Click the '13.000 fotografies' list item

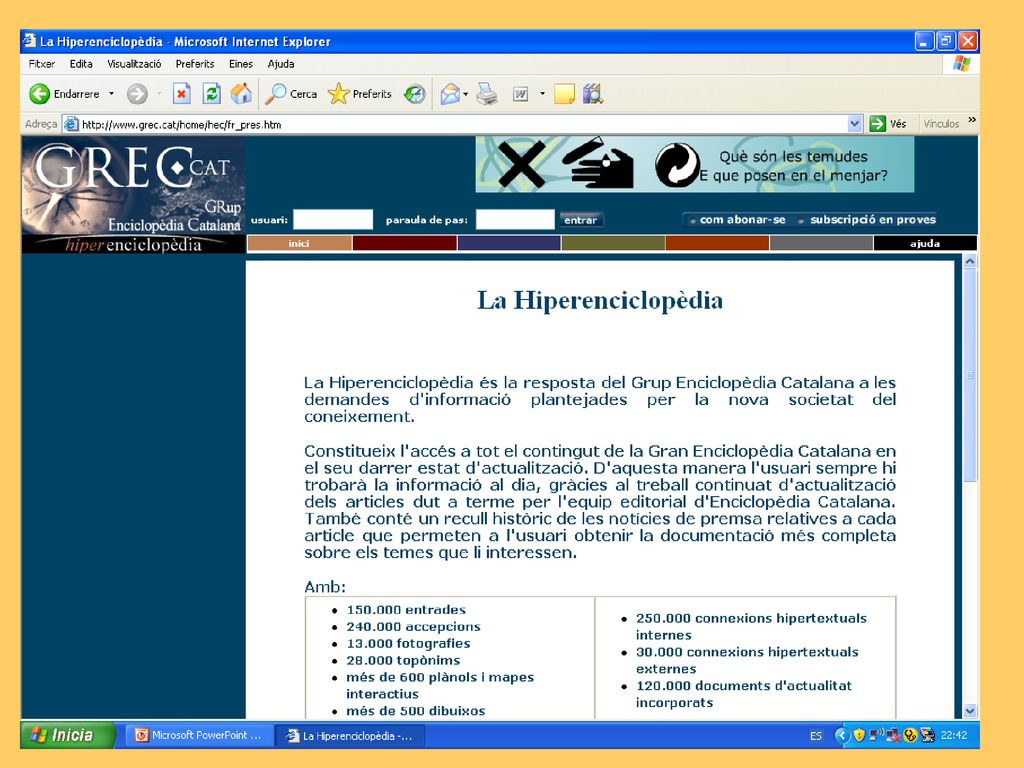408,643
